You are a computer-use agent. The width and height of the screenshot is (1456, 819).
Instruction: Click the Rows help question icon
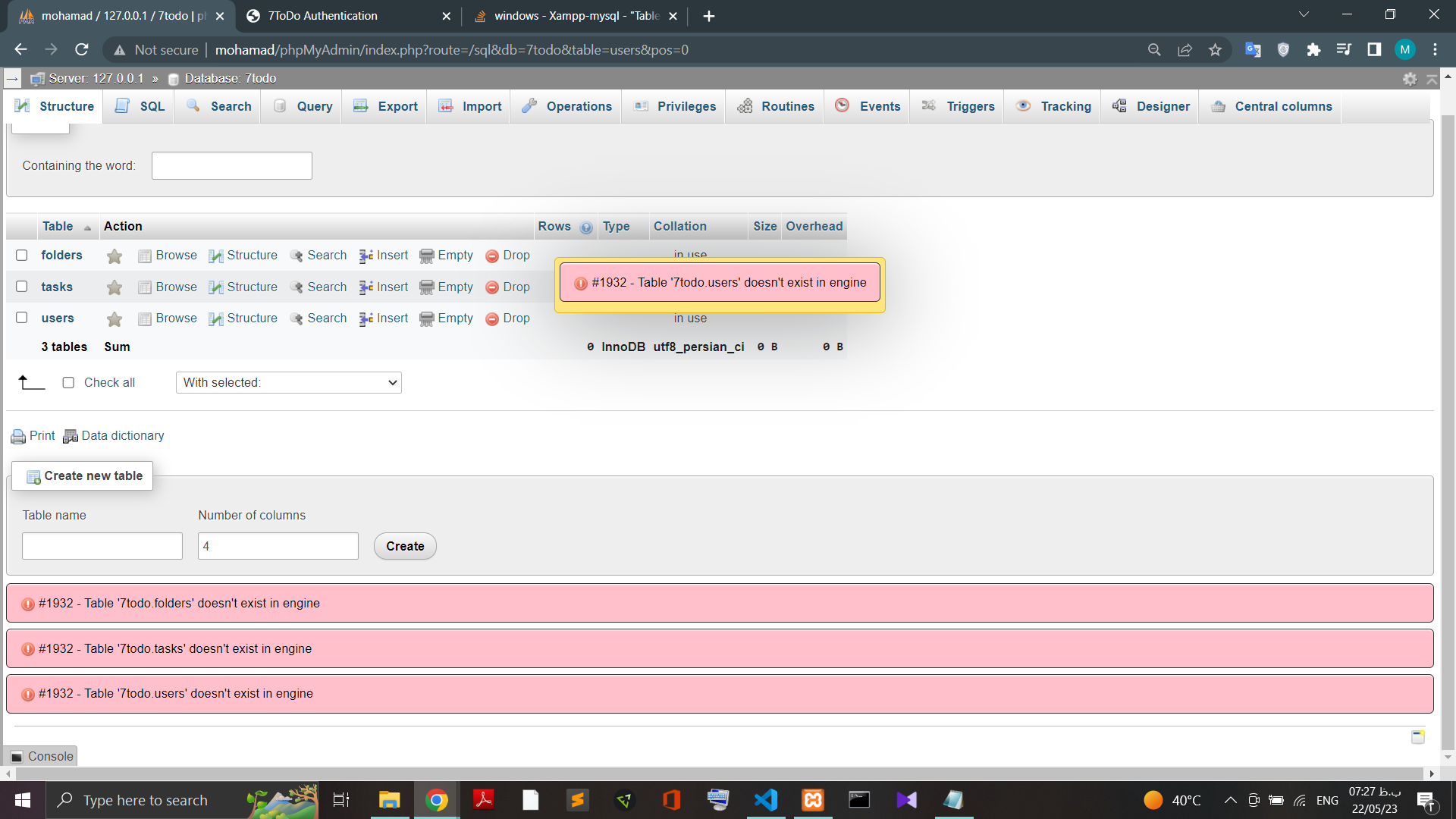pyautogui.click(x=586, y=227)
